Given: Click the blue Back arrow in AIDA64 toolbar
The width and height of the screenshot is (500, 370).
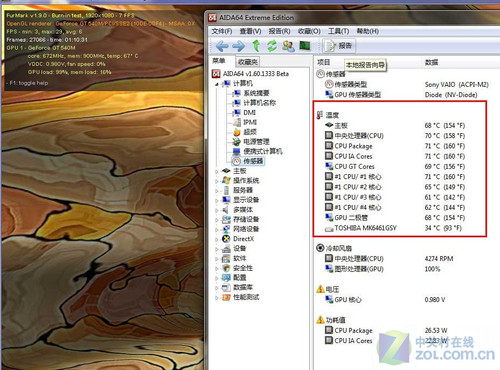Looking at the screenshot, I should pyautogui.click(x=222, y=46).
